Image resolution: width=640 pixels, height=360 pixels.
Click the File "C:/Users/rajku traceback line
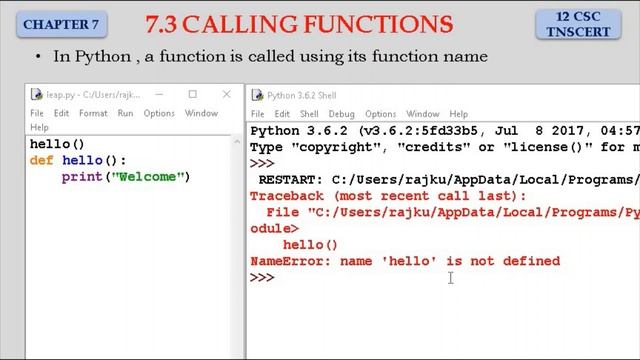point(453,212)
